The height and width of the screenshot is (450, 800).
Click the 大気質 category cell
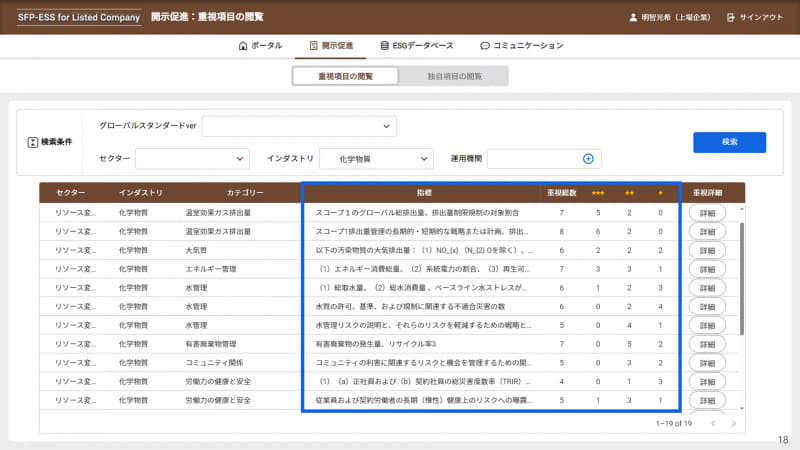pos(196,251)
